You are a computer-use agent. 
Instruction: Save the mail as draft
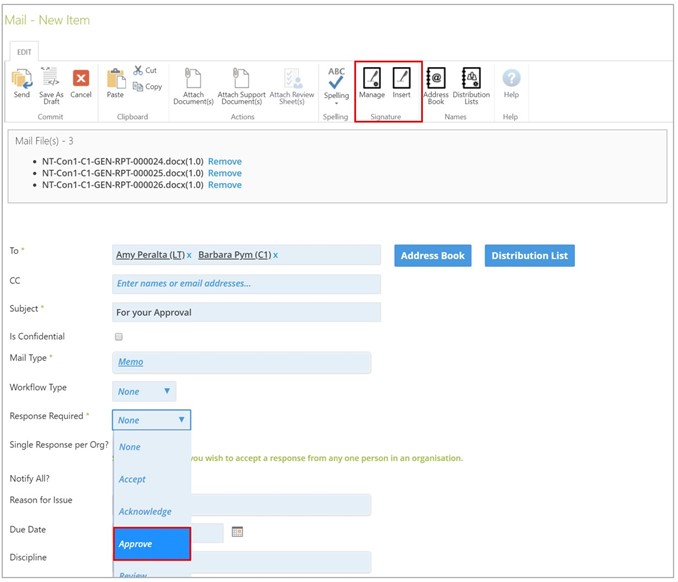pos(51,86)
